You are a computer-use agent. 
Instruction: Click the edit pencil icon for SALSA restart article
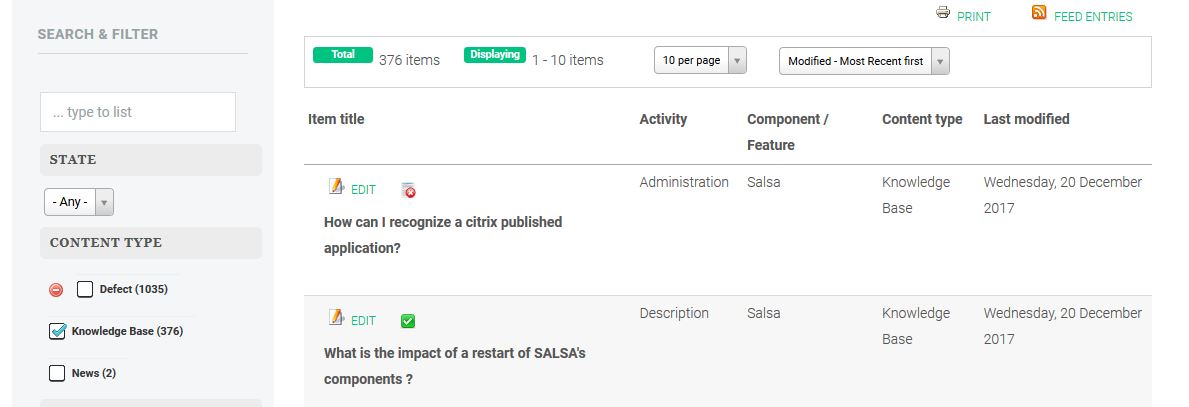click(x=336, y=318)
